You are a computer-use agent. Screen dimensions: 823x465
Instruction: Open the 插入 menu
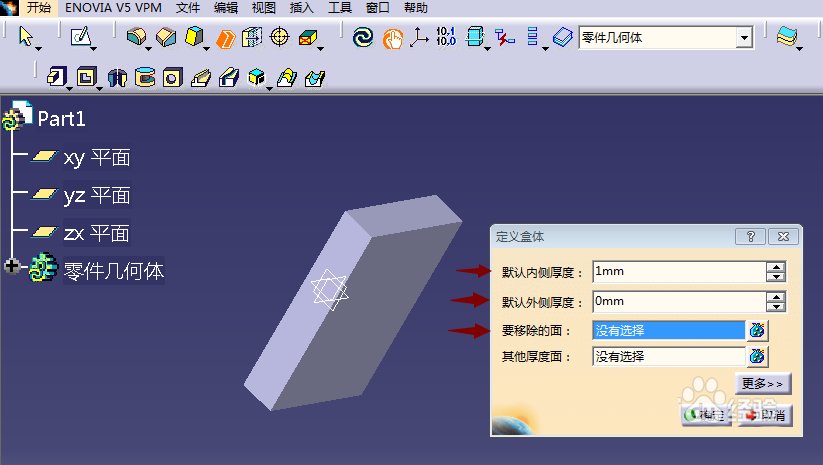pyautogui.click(x=301, y=8)
